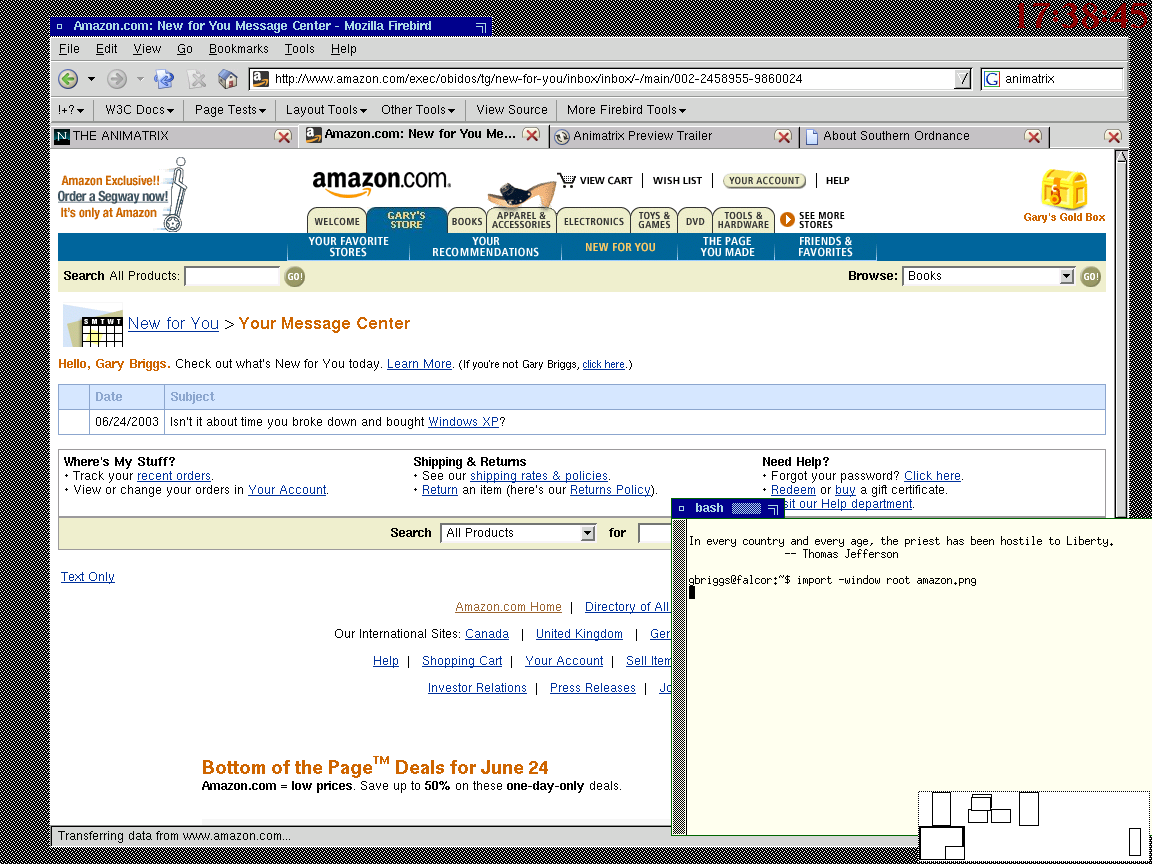
Task: Go back with the browser Back arrow
Action: (68, 79)
